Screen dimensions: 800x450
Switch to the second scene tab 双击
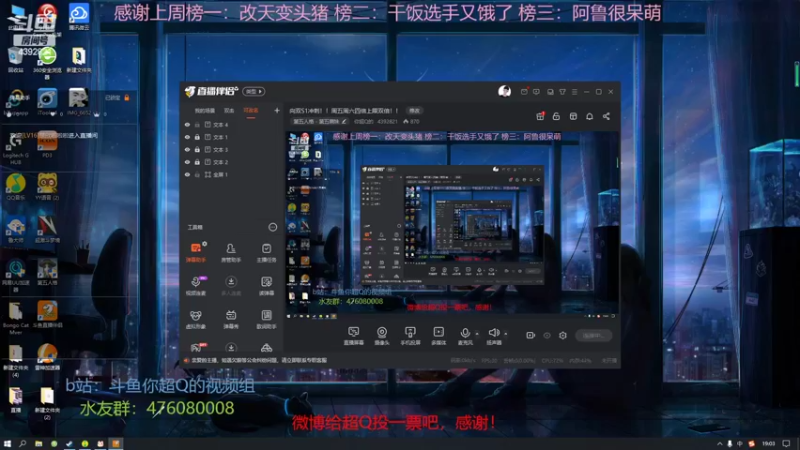click(x=229, y=111)
